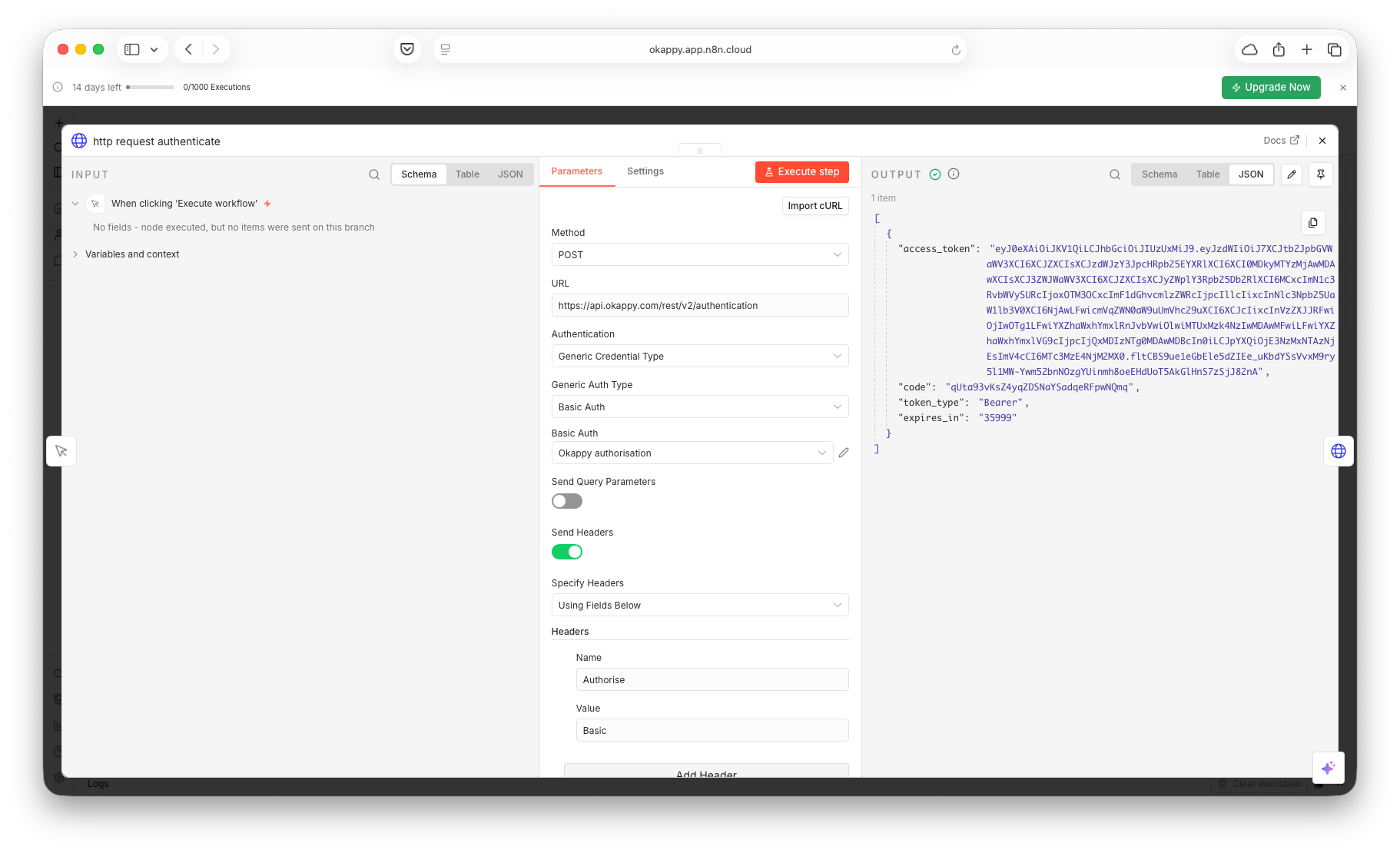Click the search icon in OUTPUT panel

coord(1115,174)
